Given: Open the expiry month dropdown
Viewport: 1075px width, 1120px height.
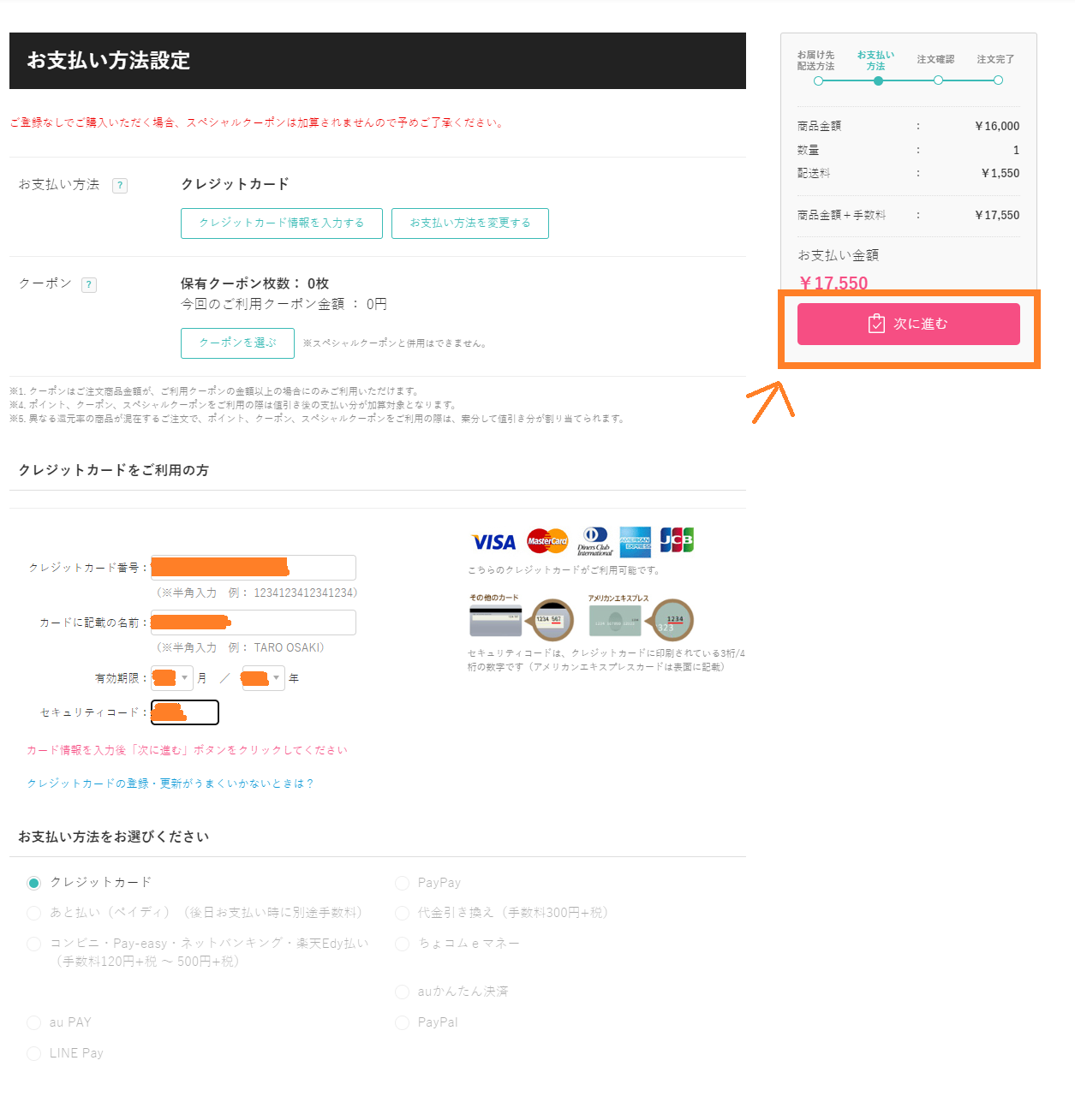Looking at the screenshot, I should [x=172, y=678].
